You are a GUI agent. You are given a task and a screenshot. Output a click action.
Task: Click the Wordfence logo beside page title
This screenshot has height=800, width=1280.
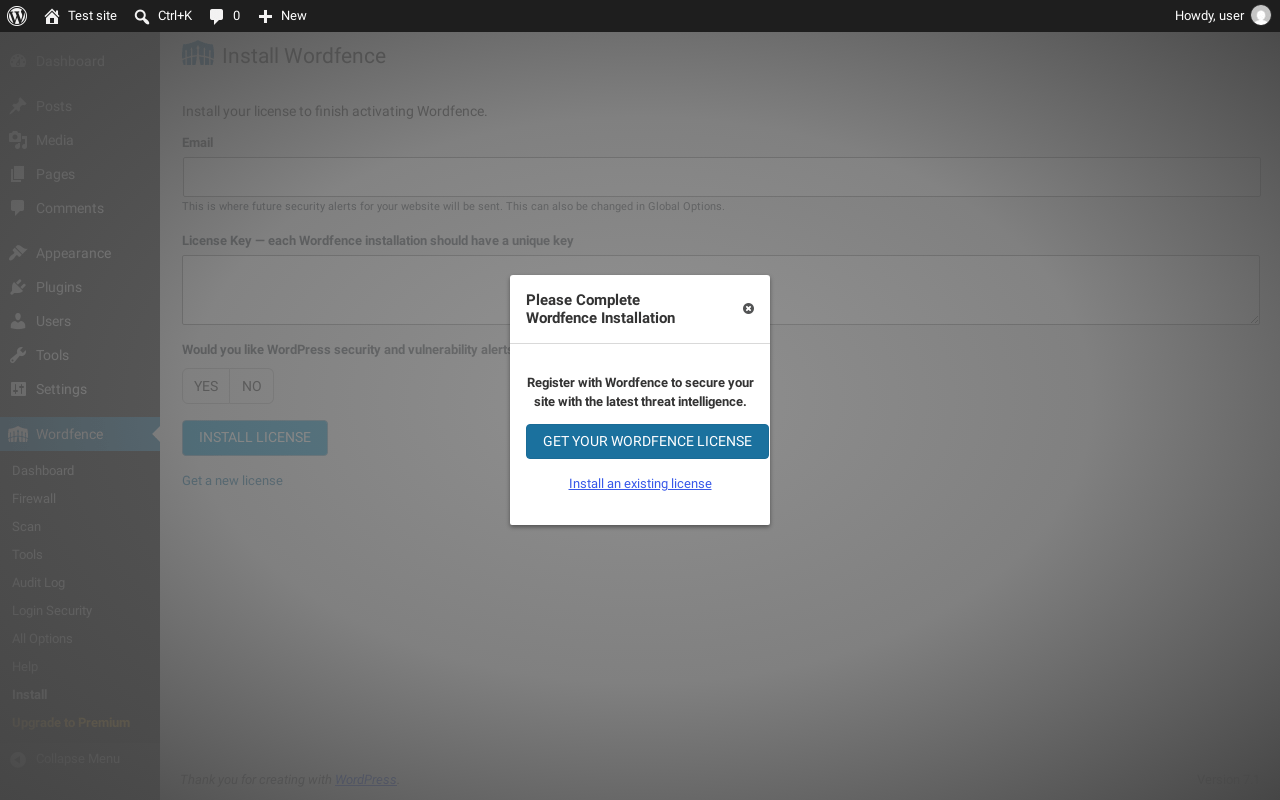point(198,54)
